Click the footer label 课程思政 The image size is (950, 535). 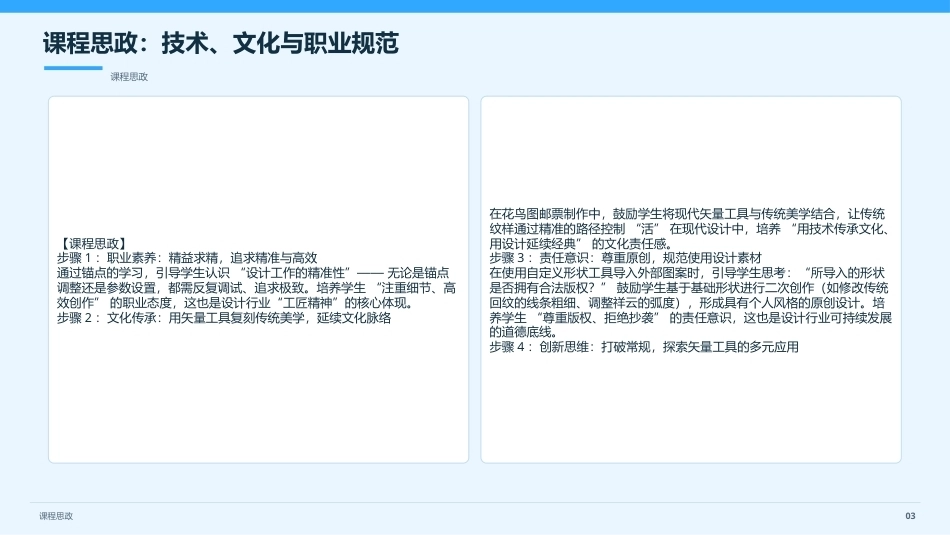click(56, 516)
